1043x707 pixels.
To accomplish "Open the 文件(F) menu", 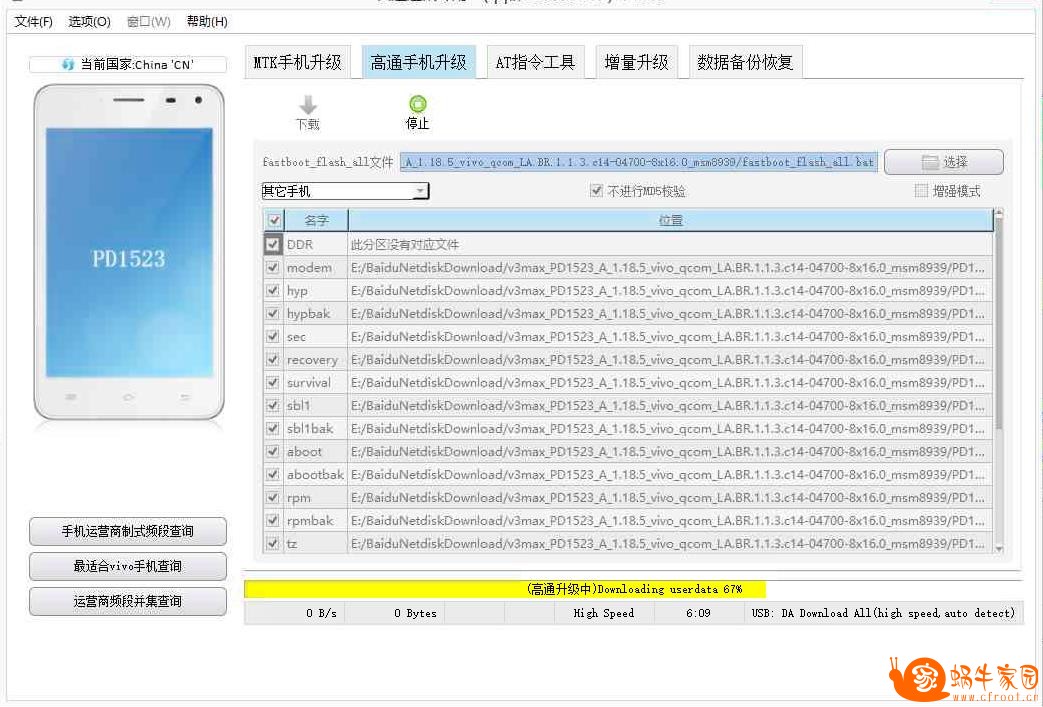I will tap(33, 22).
